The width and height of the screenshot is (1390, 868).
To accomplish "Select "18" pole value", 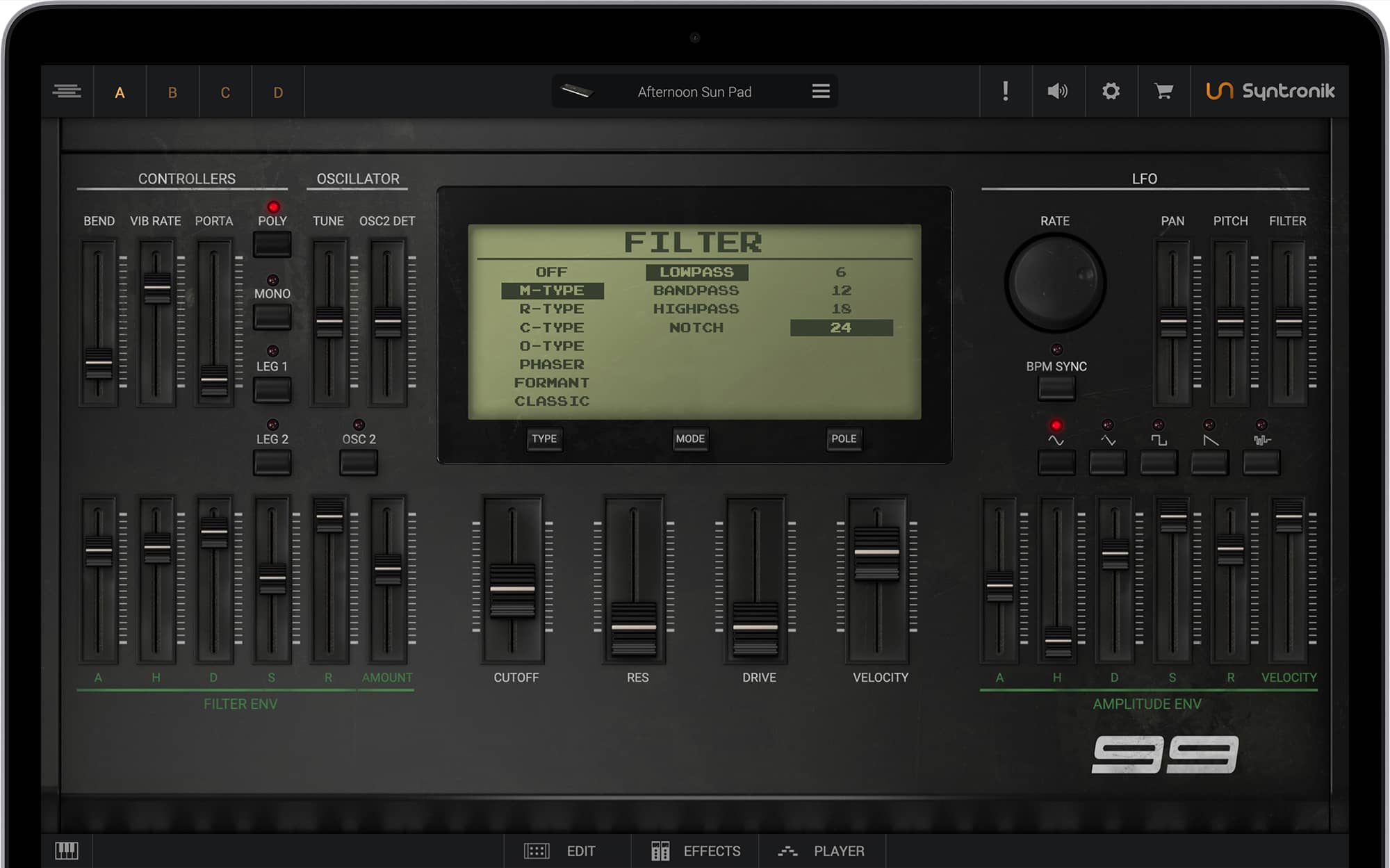I will click(x=841, y=309).
